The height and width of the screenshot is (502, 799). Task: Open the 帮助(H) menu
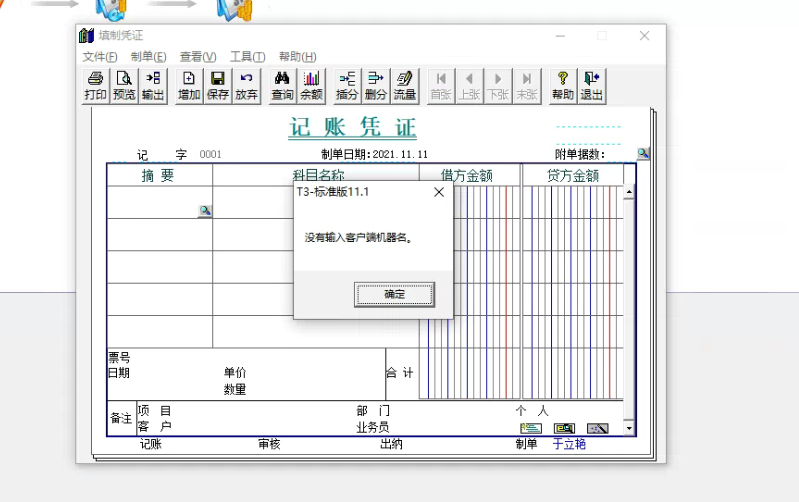(298, 57)
